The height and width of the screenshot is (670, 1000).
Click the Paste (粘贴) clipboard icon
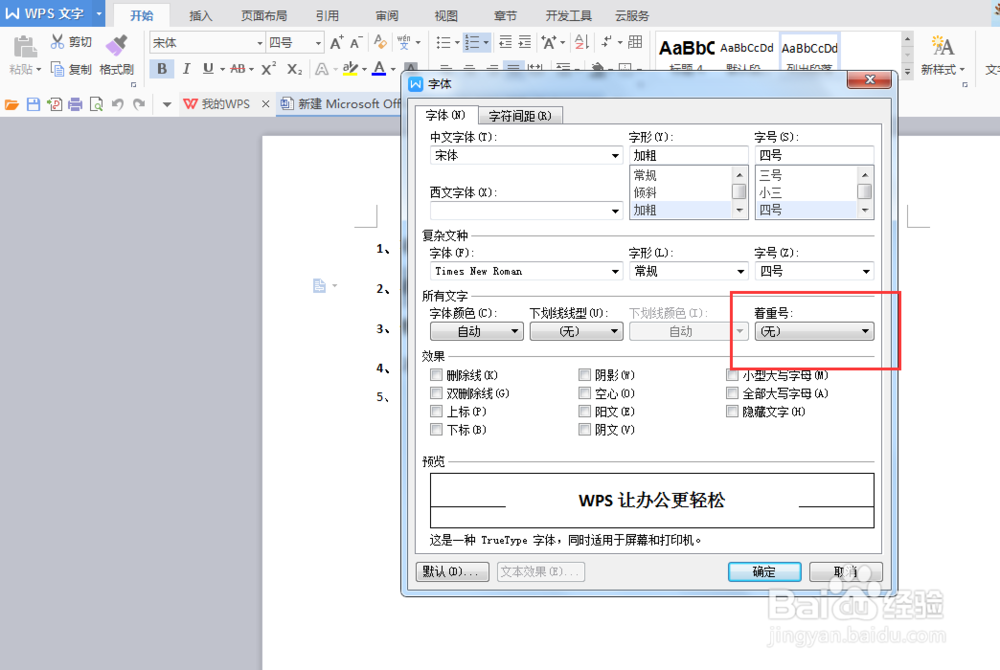point(24,47)
